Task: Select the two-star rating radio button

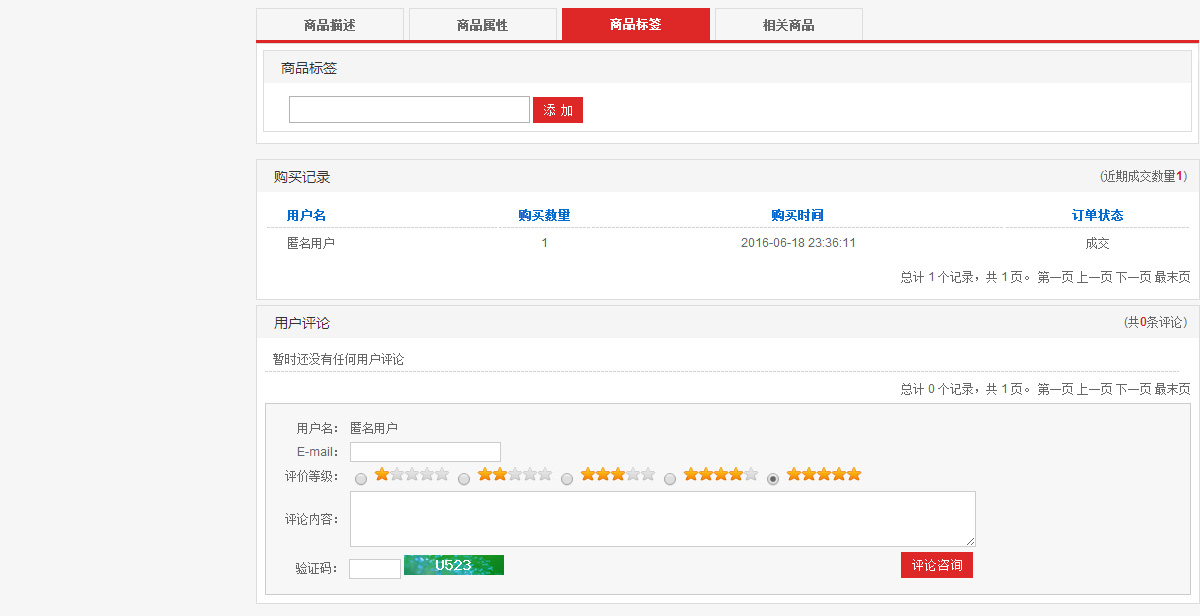Action: 464,479
